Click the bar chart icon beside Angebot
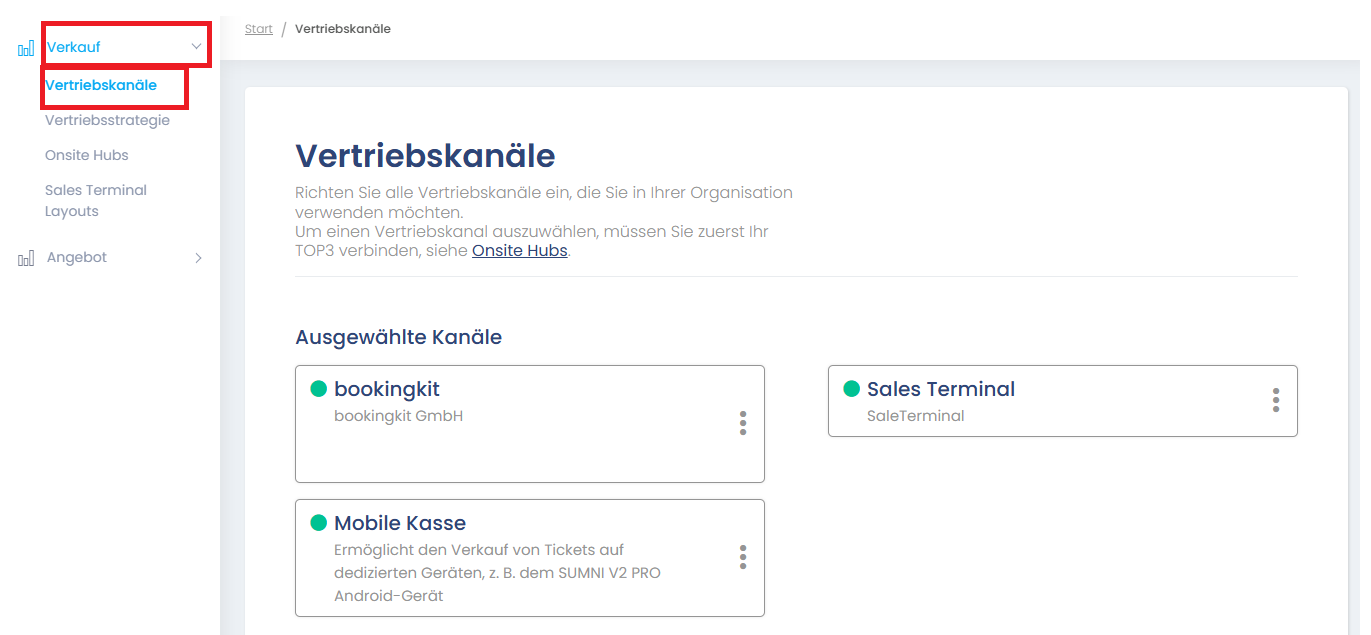Viewport: 1371px width, 635px height. pyautogui.click(x=26, y=258)
